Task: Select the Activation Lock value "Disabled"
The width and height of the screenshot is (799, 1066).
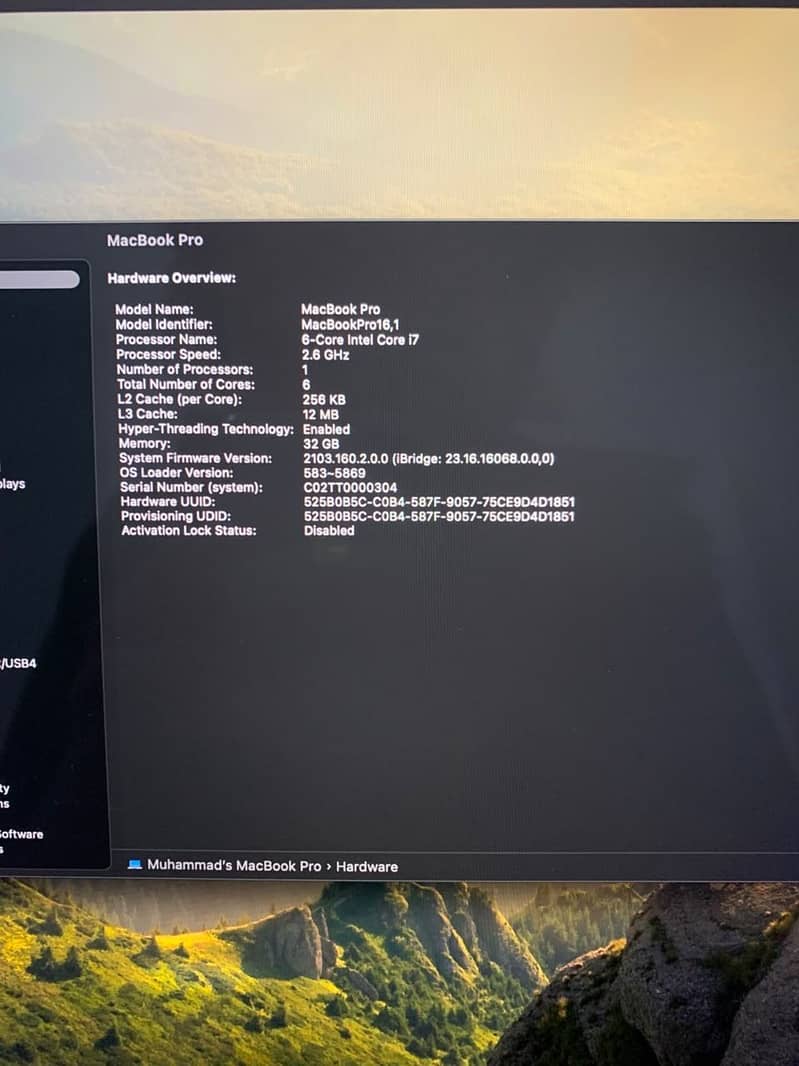Action: 329,531
